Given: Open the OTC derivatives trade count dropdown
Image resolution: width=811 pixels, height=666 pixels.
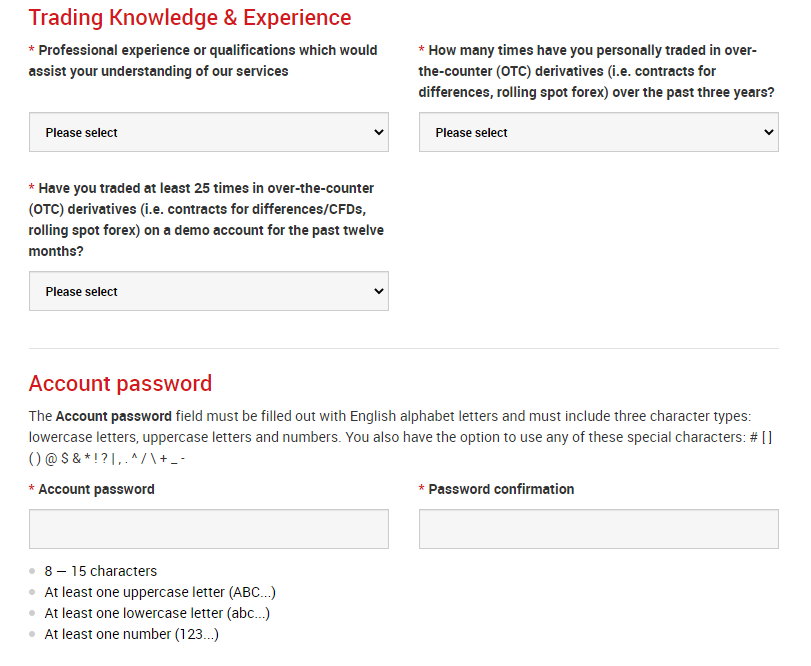Looking at the screenshot, I should (598, 132).
